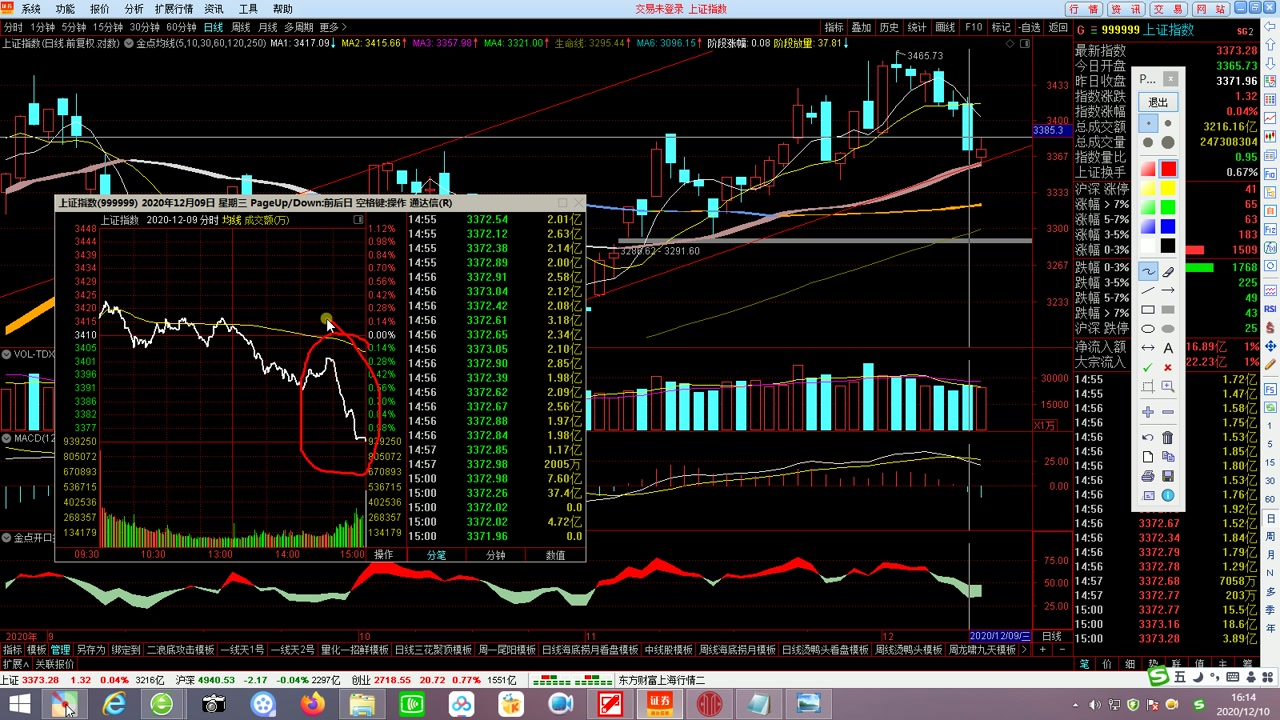
Task: Open the 操作 menu in intraday popup
Action: pyautogui.click(x=384, y=554)
